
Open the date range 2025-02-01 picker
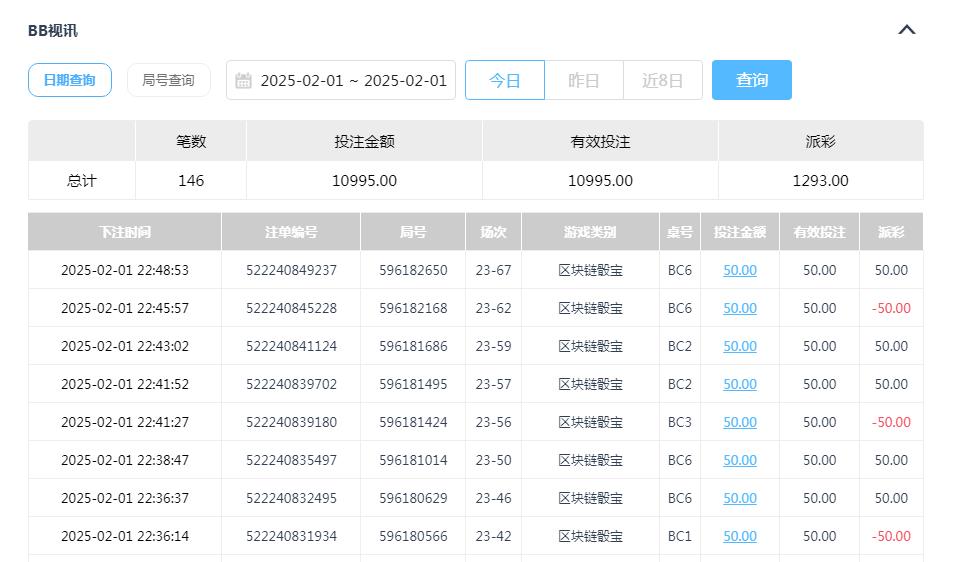tap(353, 81)
